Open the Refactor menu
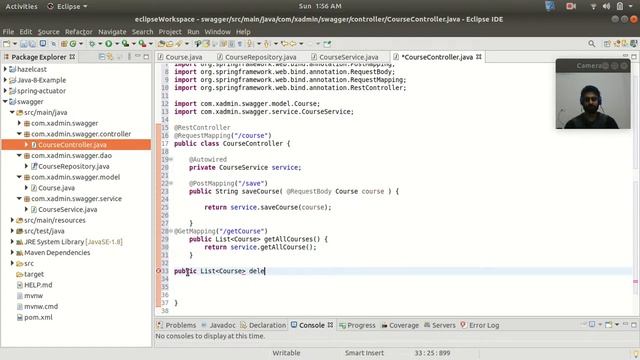Image resolution: width=640 pixels, height=360 pixels. (x=79, y=32)
